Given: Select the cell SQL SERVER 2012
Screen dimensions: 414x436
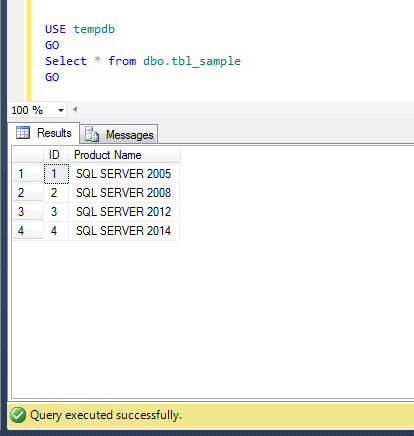Looking at the screenshot, I should 124,211.
